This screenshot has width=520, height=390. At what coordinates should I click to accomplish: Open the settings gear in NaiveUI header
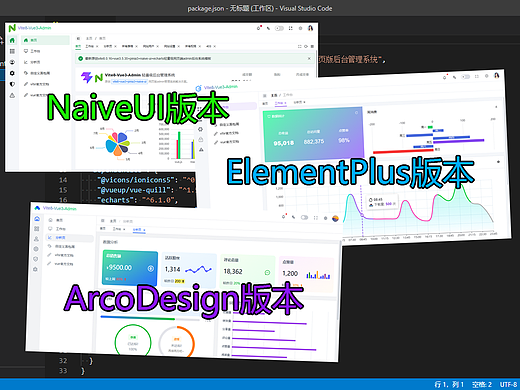tap(300, 28)
